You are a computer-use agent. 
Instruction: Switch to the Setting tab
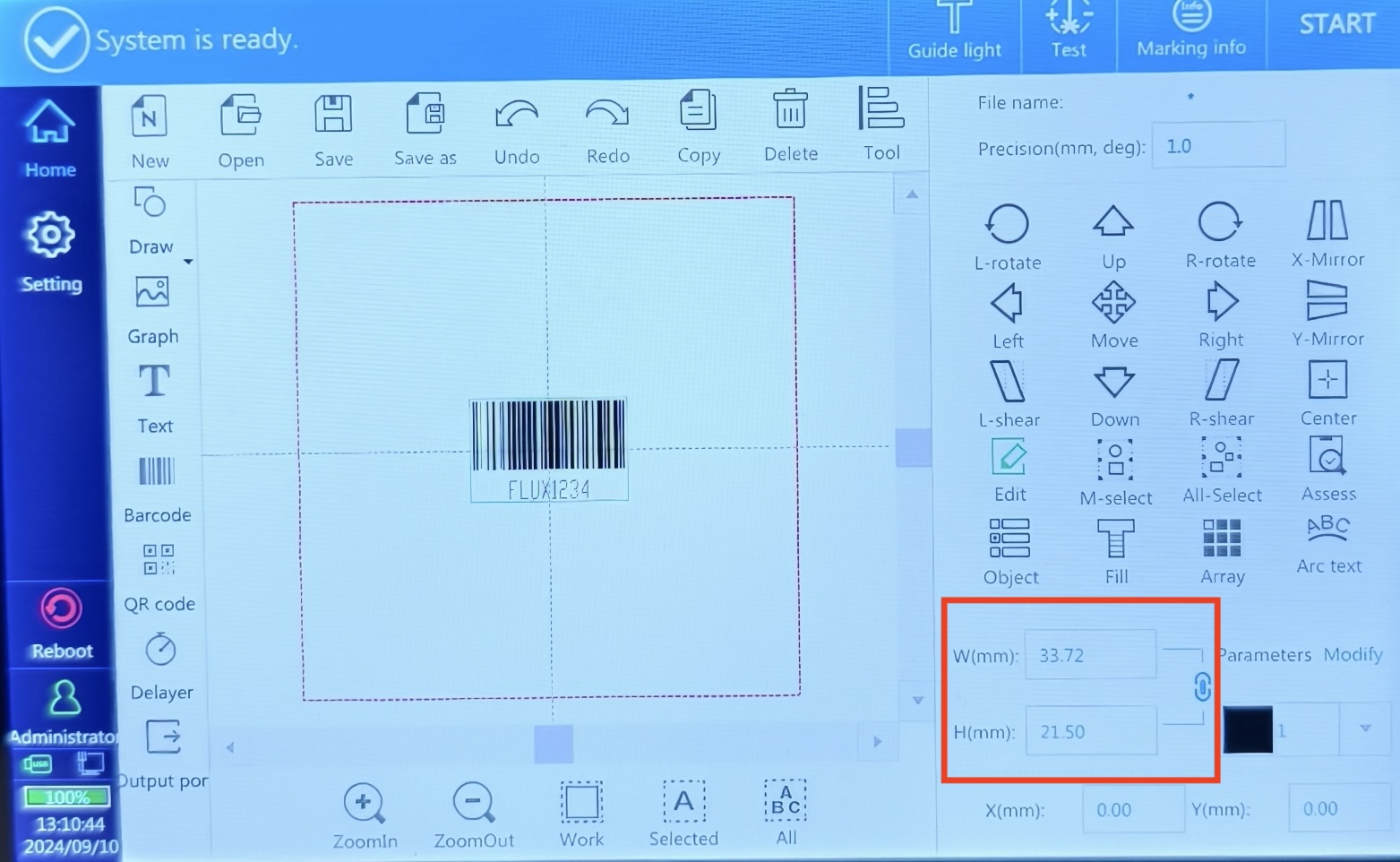51,253
